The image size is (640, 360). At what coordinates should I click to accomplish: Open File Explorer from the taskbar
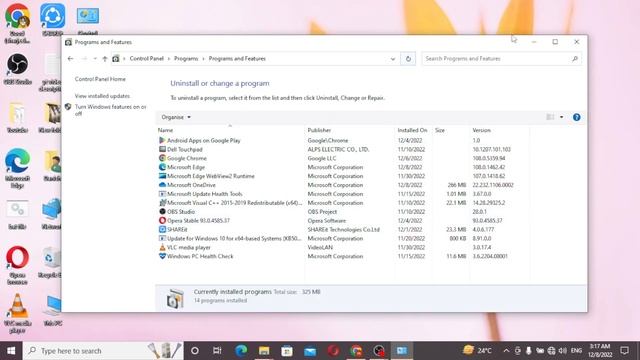pyautogui.click(x=264, y=351)
